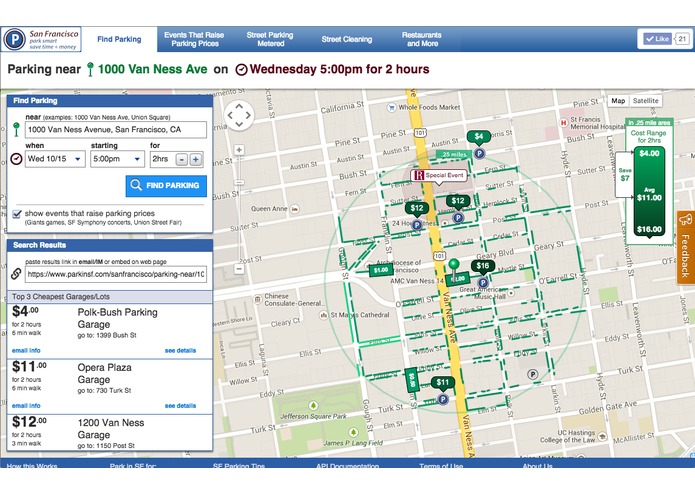Switch to Satellite view
Image resolution: width=695 pixels, height=494 pixels.
tap(645, 101)
